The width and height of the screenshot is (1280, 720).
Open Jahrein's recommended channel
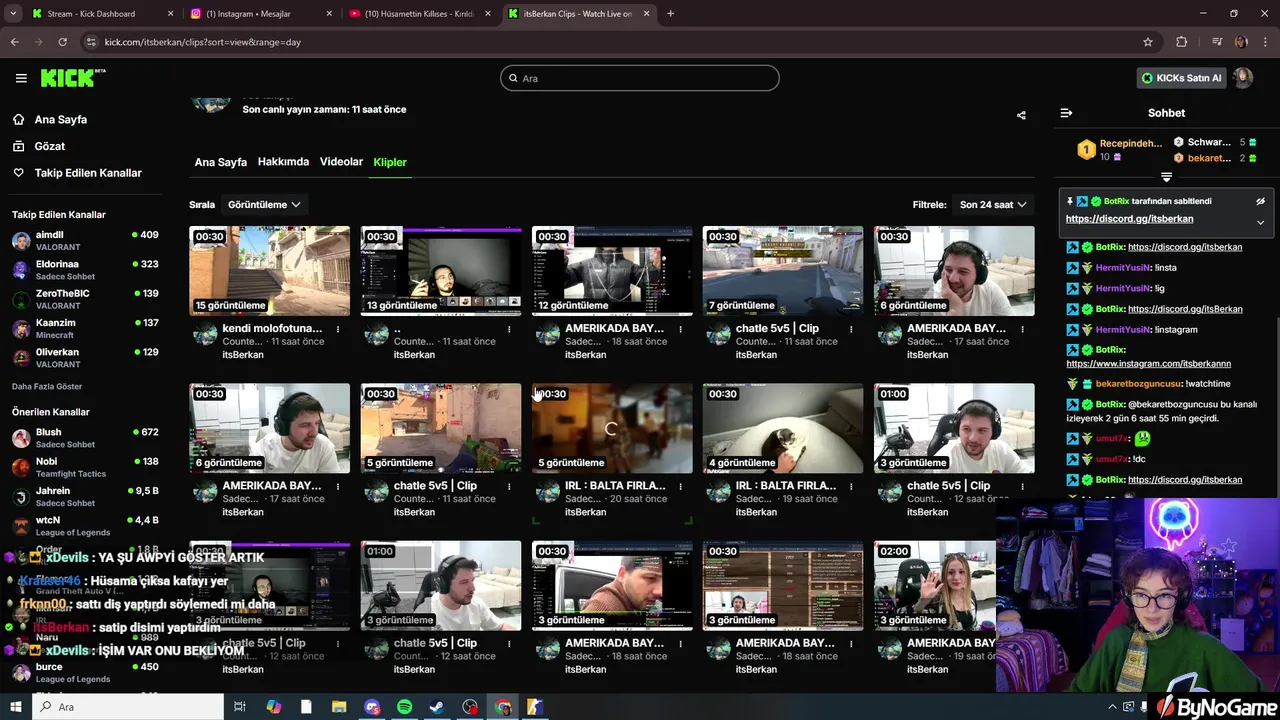click(85, 496)
